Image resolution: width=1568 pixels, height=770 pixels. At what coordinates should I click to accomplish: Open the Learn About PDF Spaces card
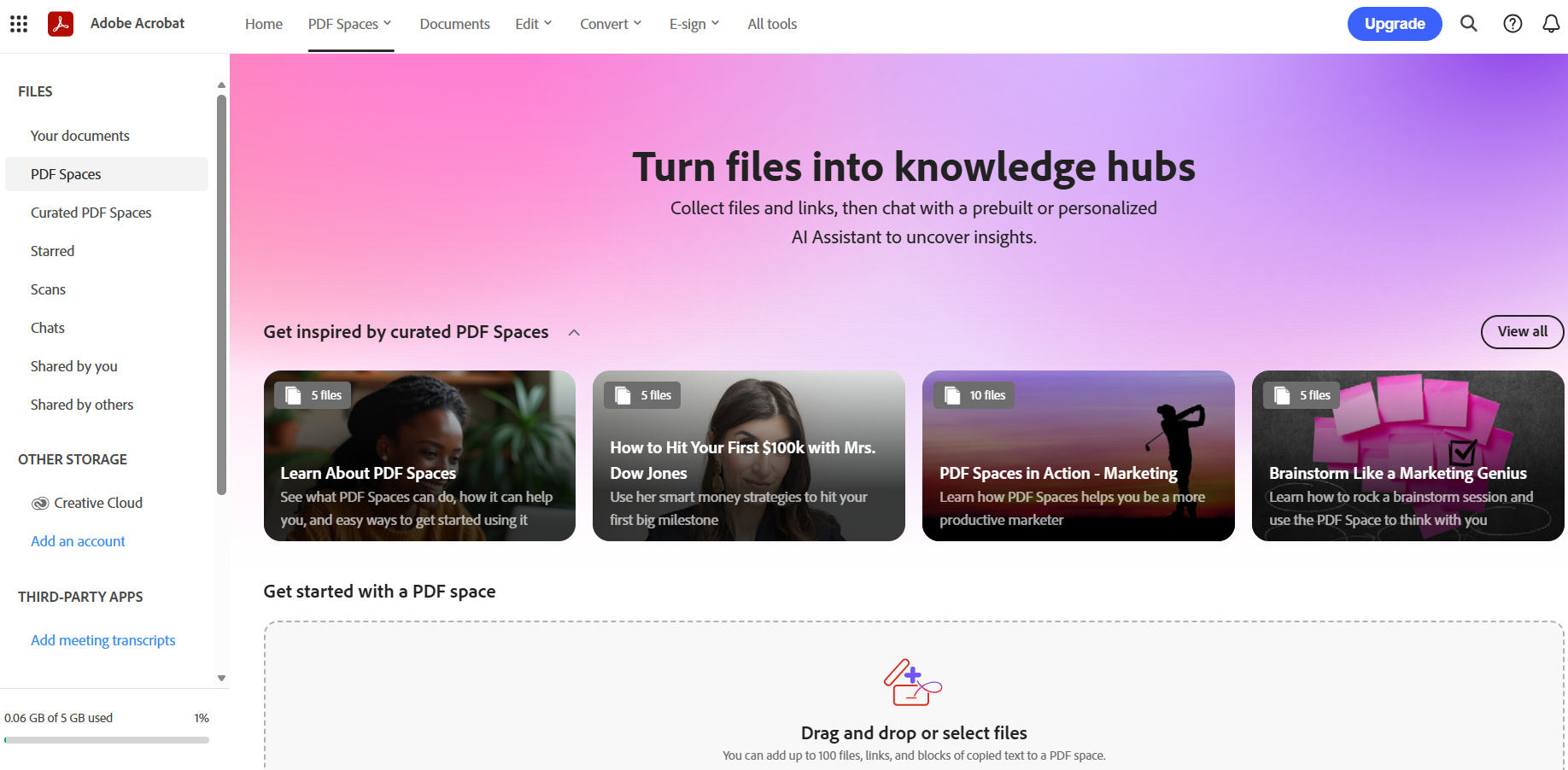click(419, 456)
